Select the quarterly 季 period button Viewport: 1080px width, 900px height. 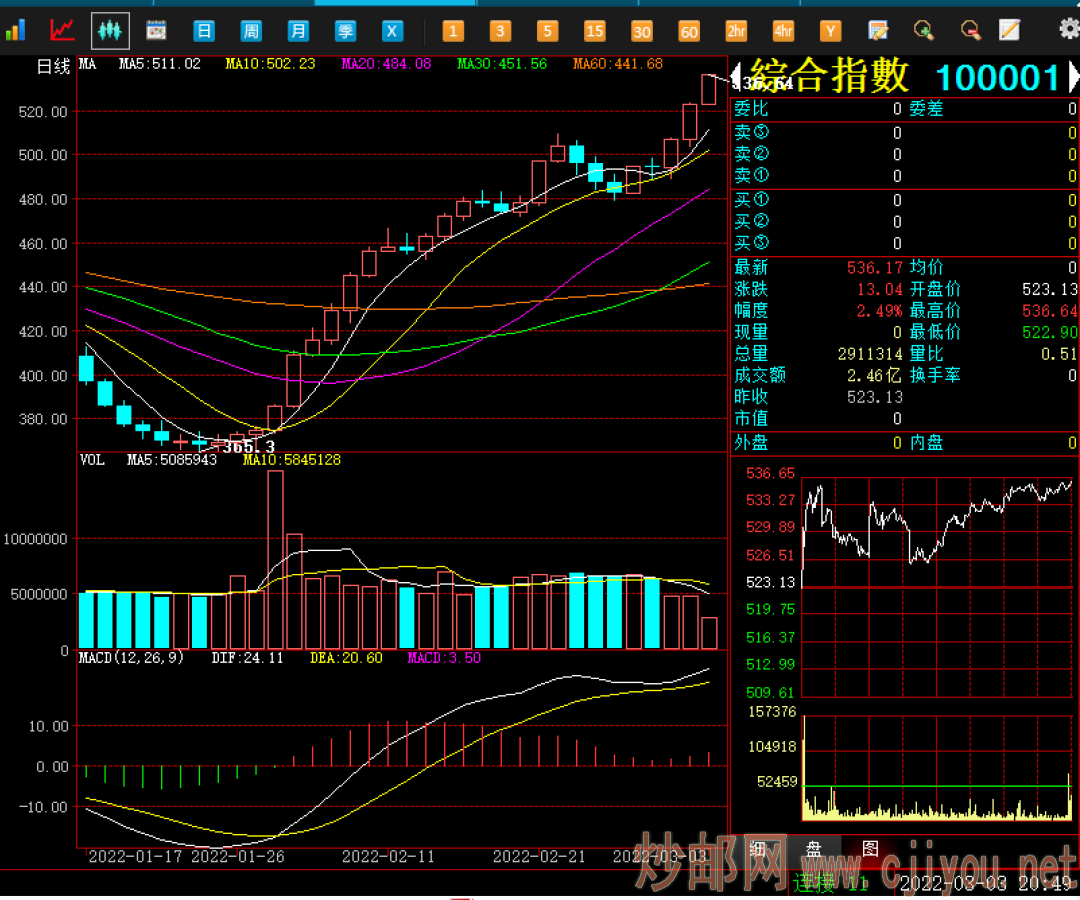pos(345,31)
